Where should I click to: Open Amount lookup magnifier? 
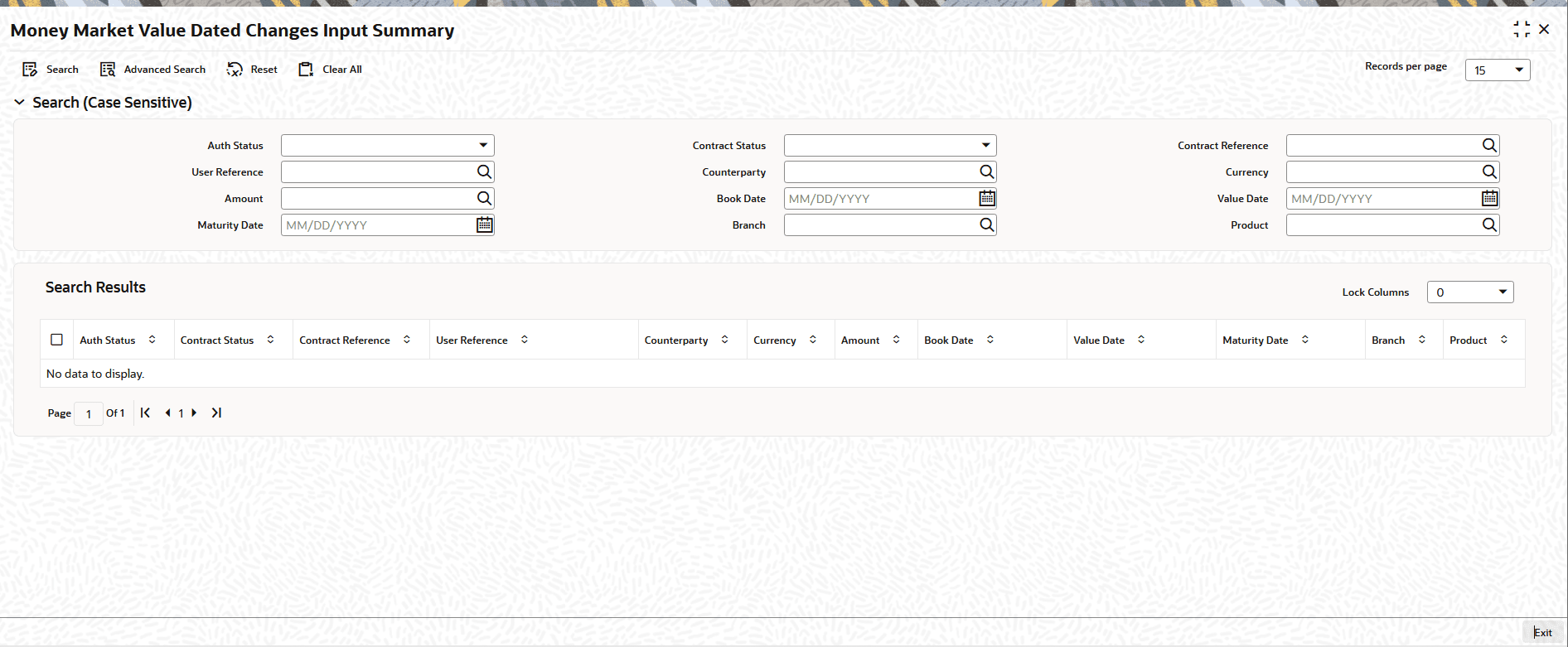coord(484,199)
